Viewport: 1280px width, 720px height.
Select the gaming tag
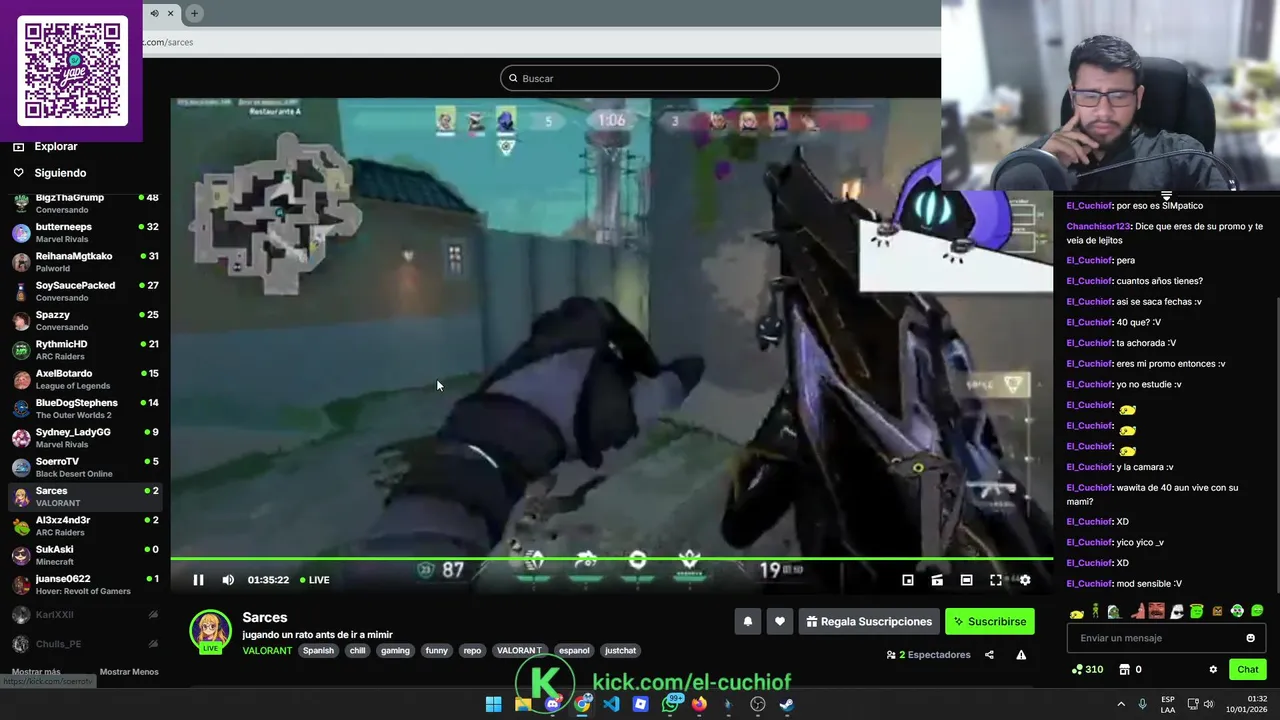tap(395, 650)
